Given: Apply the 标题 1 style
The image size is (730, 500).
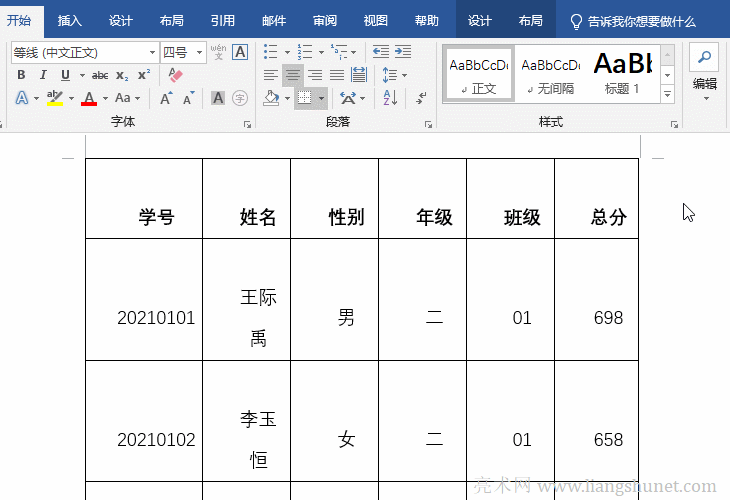Looking at the screenshot, I should [x=622, y=74].
